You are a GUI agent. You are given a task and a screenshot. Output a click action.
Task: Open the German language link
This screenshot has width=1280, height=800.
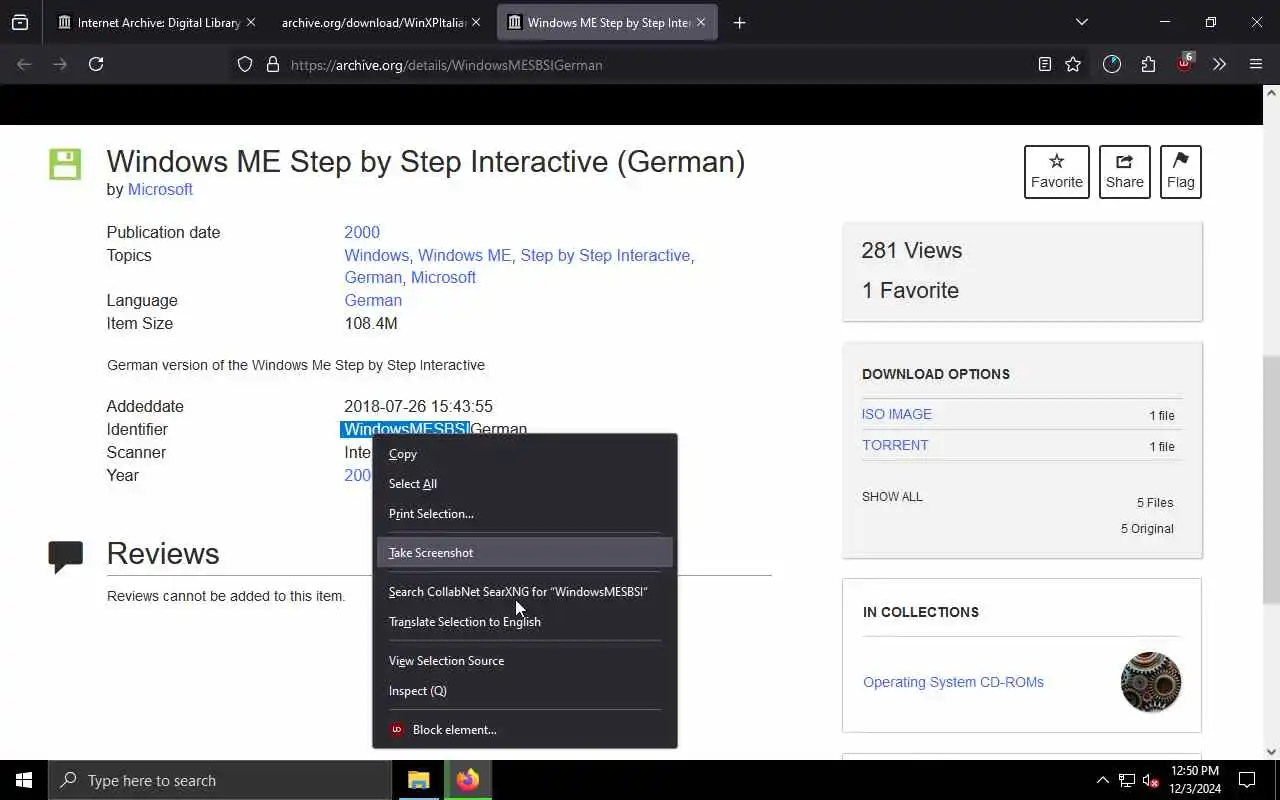(373, 300)
